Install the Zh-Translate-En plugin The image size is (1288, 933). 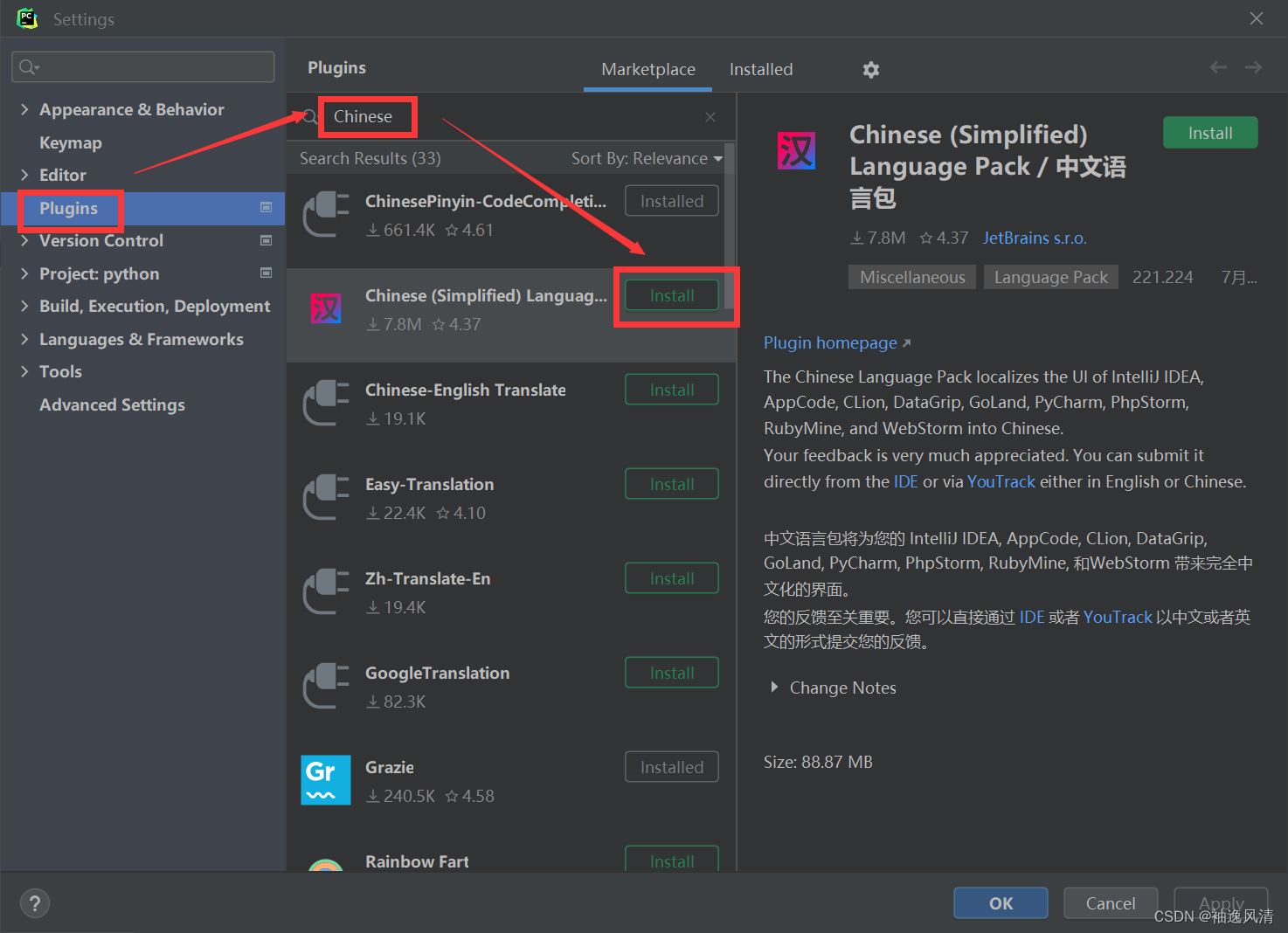[672, 578]
